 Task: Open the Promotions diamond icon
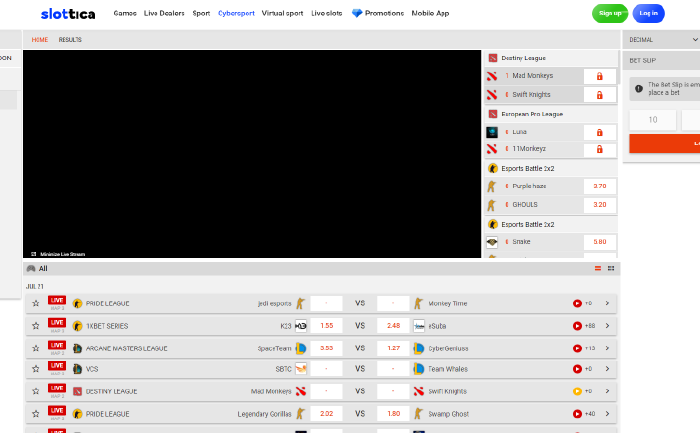click(357, 13)
